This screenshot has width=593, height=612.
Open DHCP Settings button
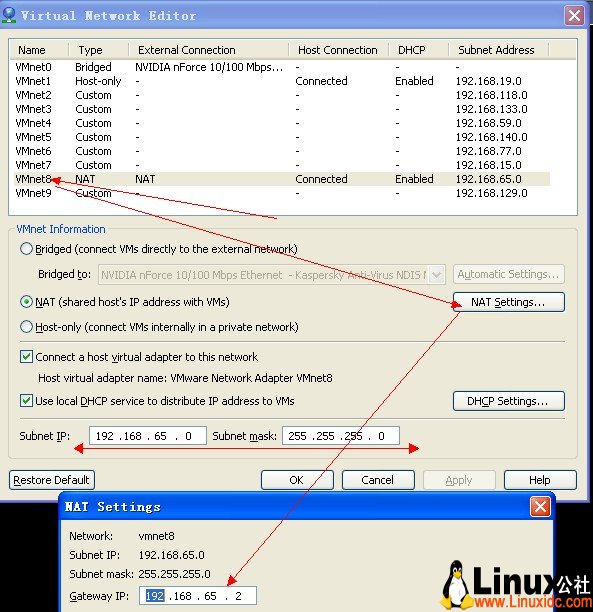508,401
